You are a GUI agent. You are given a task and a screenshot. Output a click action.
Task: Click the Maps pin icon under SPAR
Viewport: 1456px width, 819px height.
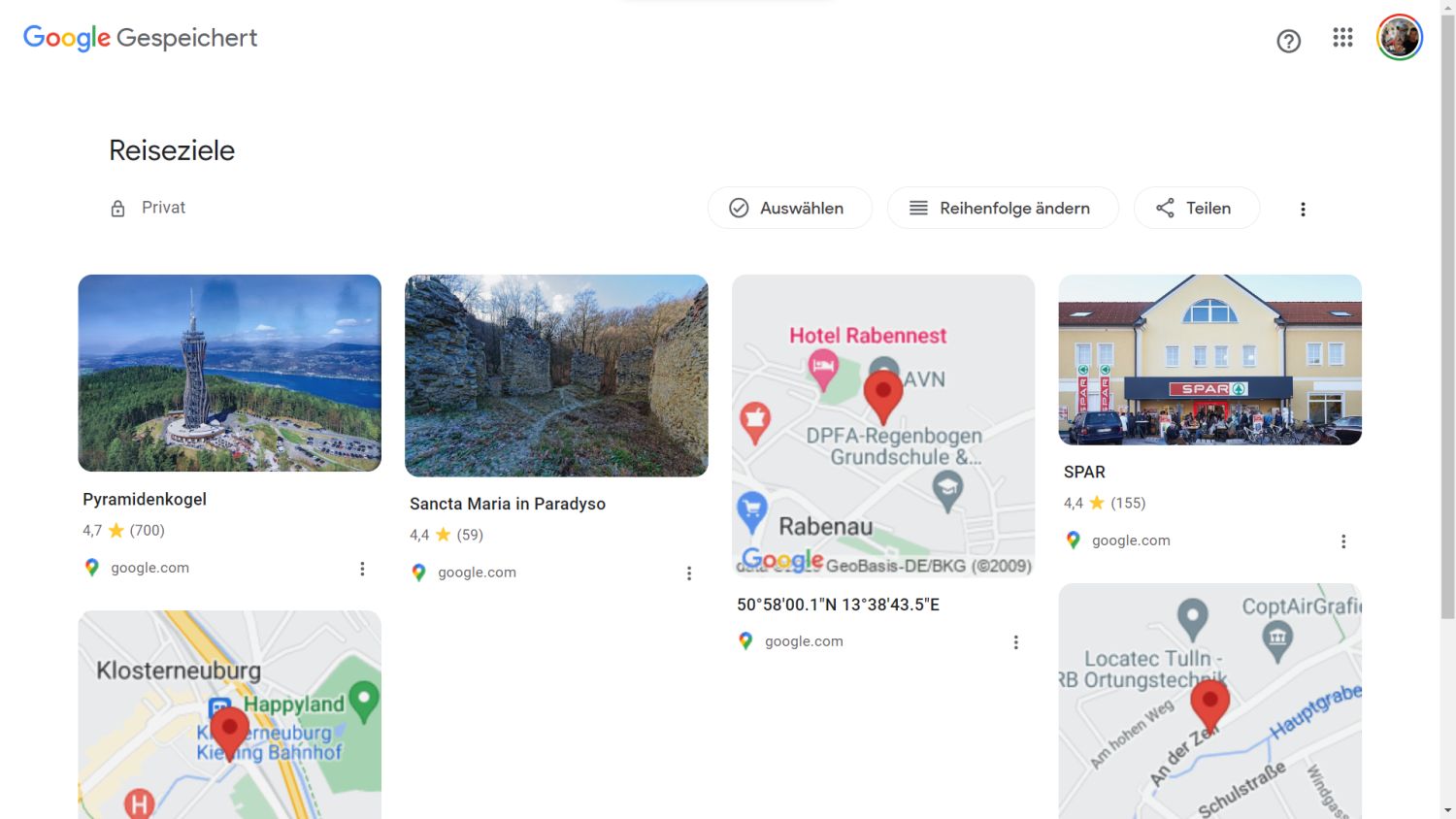[1073, 541]
